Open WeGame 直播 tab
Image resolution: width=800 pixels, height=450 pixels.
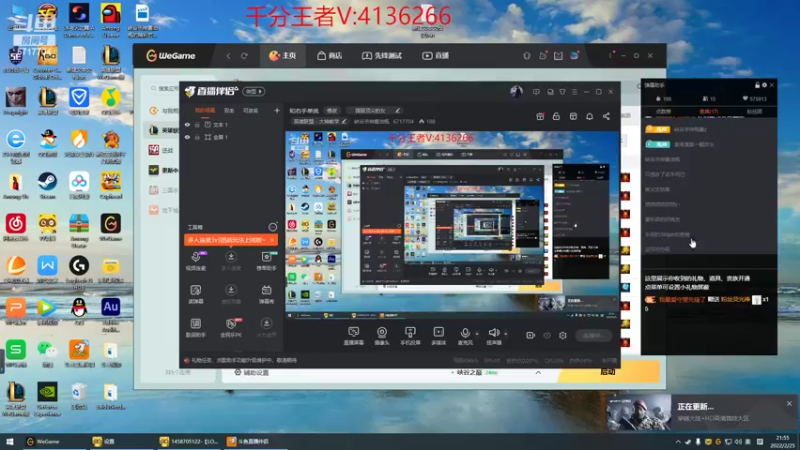point(436,56)
